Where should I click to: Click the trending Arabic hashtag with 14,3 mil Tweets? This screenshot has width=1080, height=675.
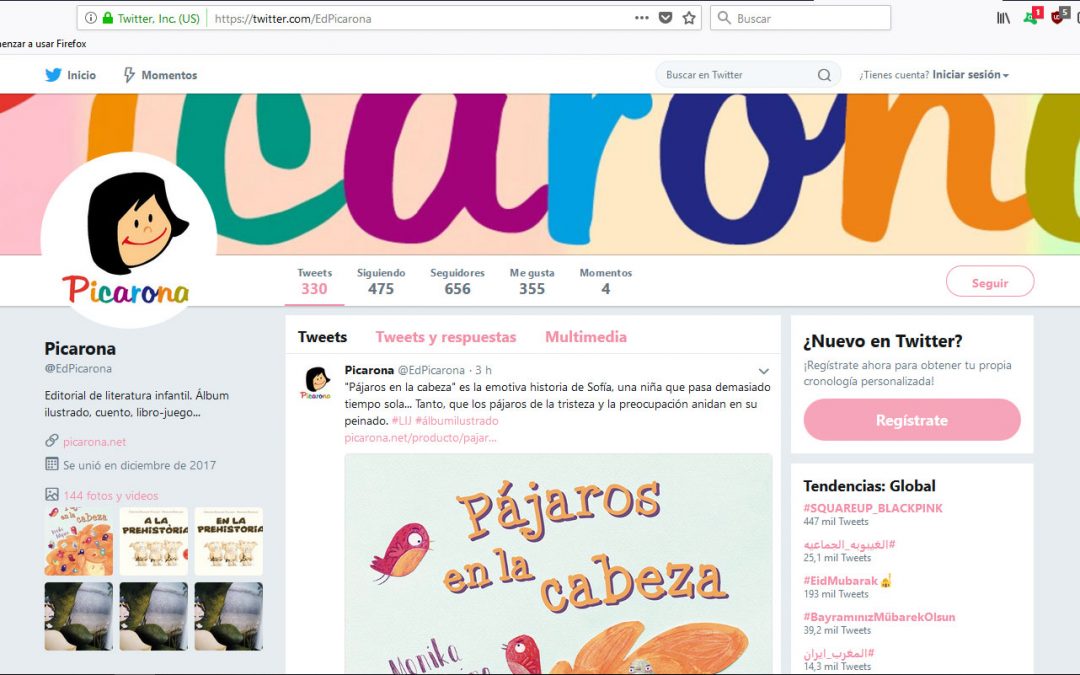[x=839, y=653]
